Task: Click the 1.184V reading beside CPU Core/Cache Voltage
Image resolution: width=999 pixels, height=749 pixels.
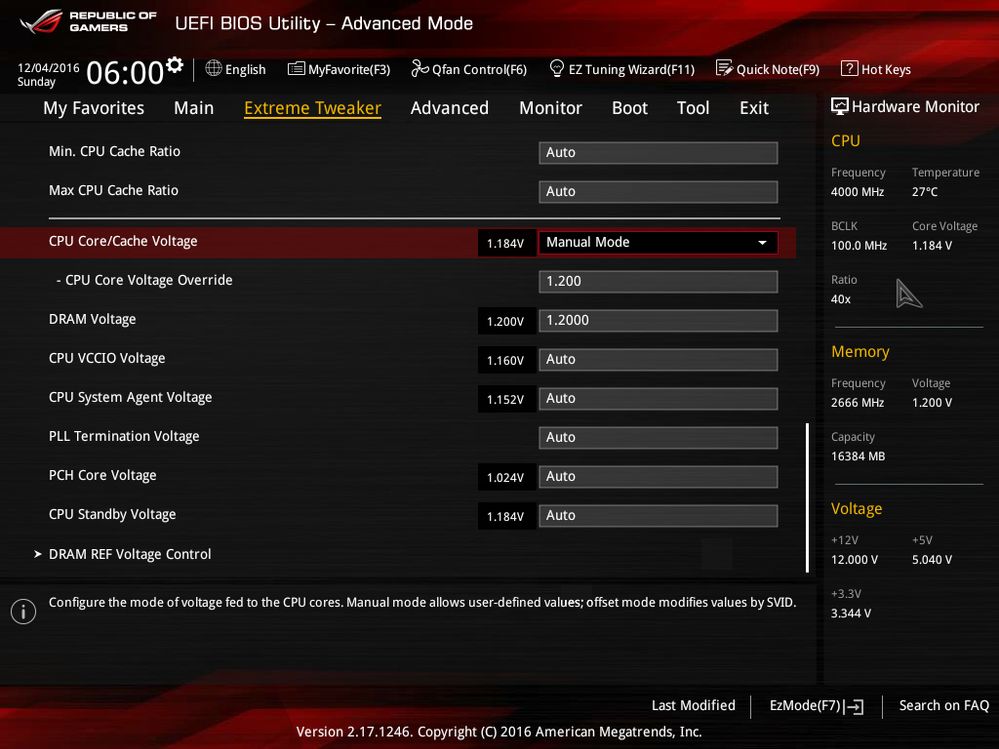Action: 506,243
